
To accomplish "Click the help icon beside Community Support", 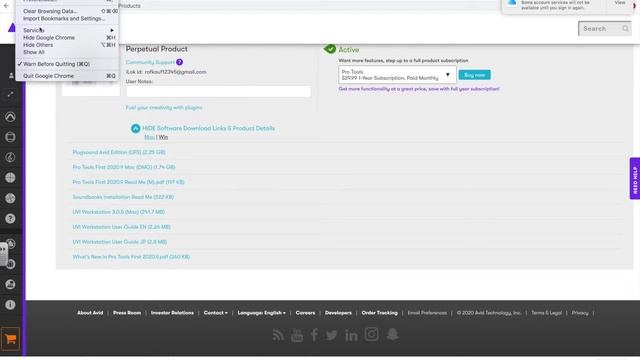I will tap(180, 62).
